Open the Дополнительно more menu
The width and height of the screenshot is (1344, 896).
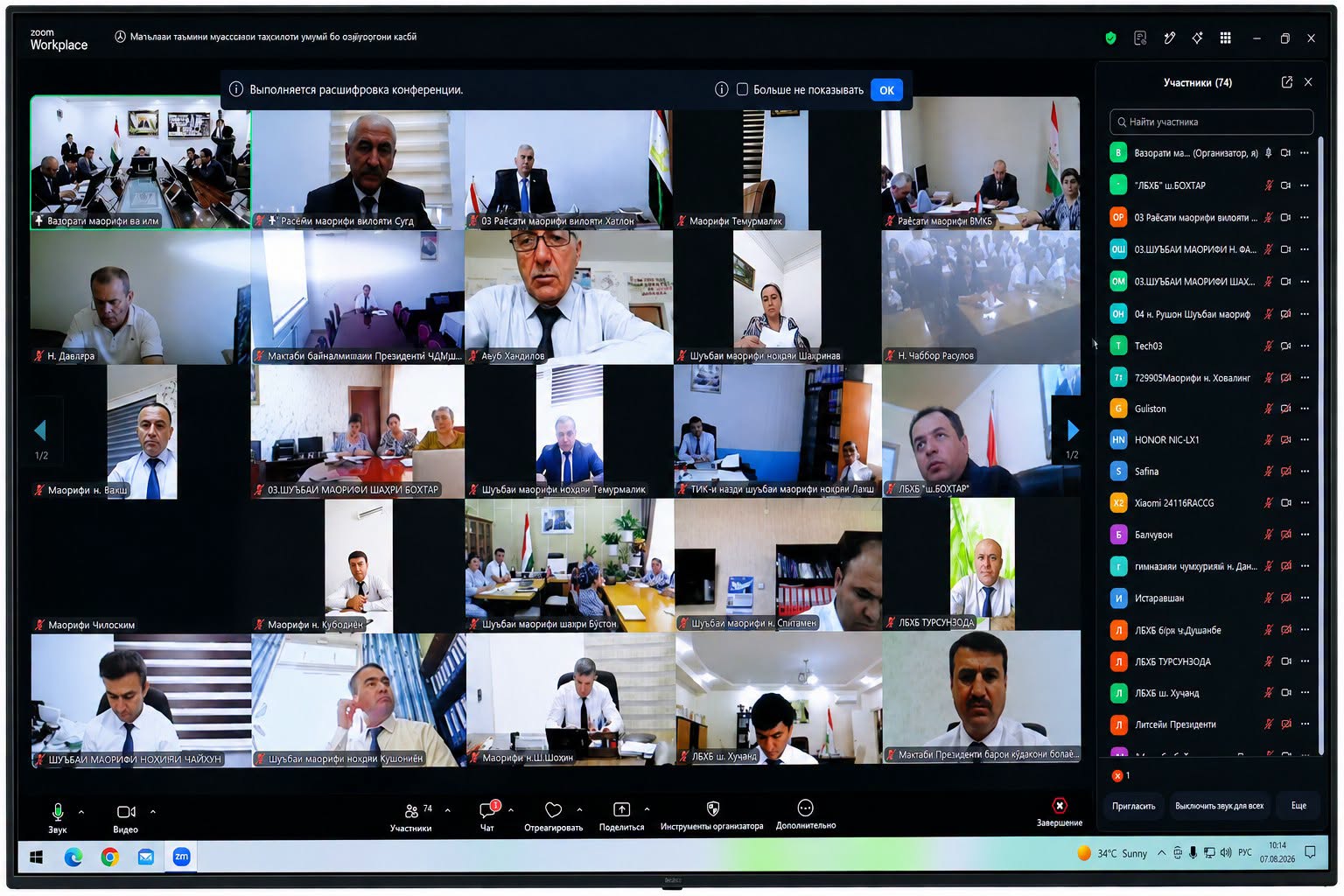pos(806,814)
